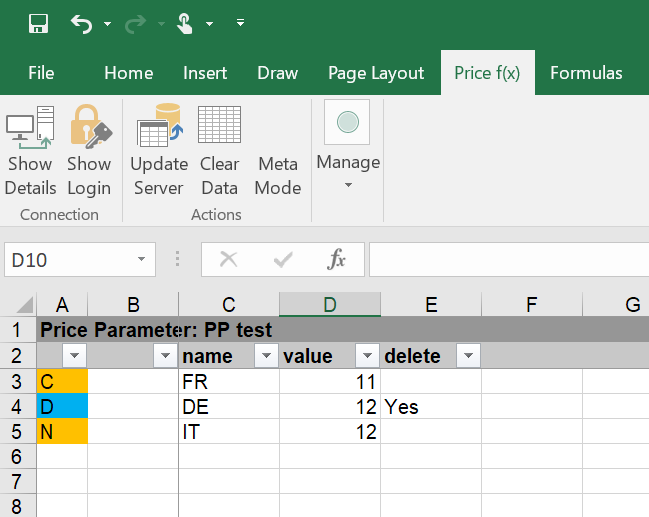Screen dimensions: 649x517
Task: Select column D header
Action: point(330,305)
